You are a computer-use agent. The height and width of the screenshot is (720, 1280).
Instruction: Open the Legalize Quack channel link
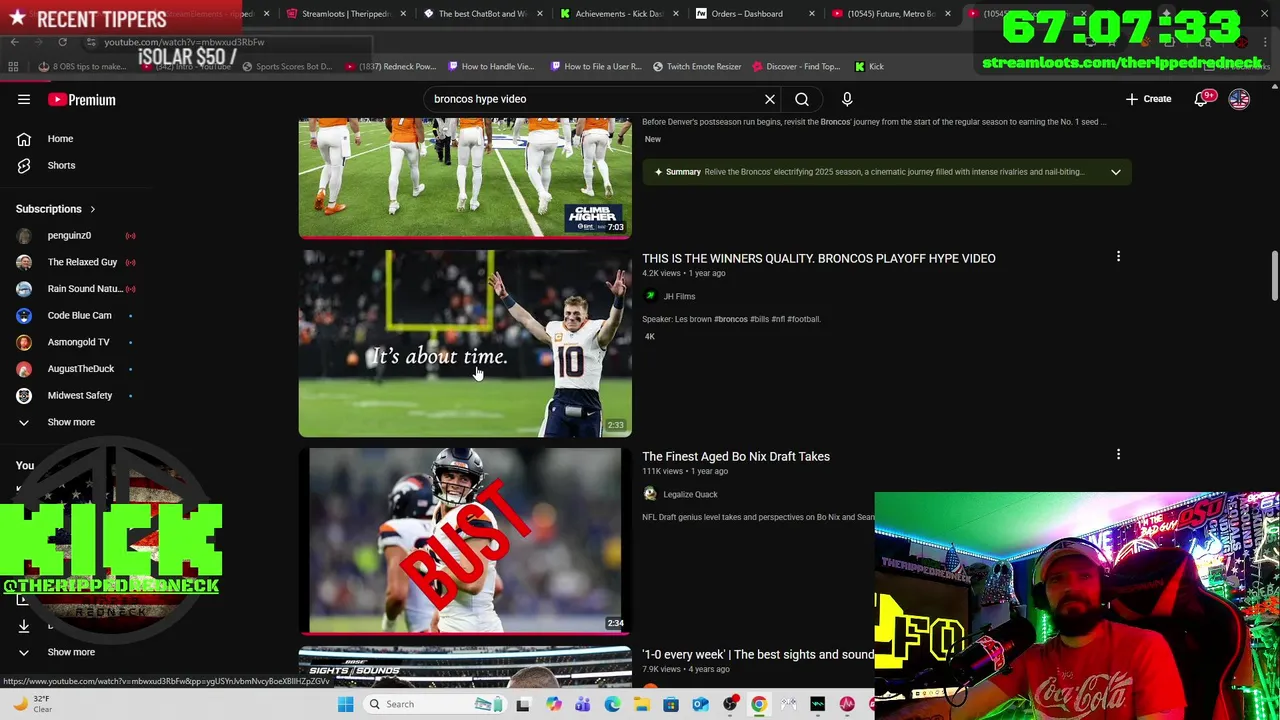click(690, 494)
